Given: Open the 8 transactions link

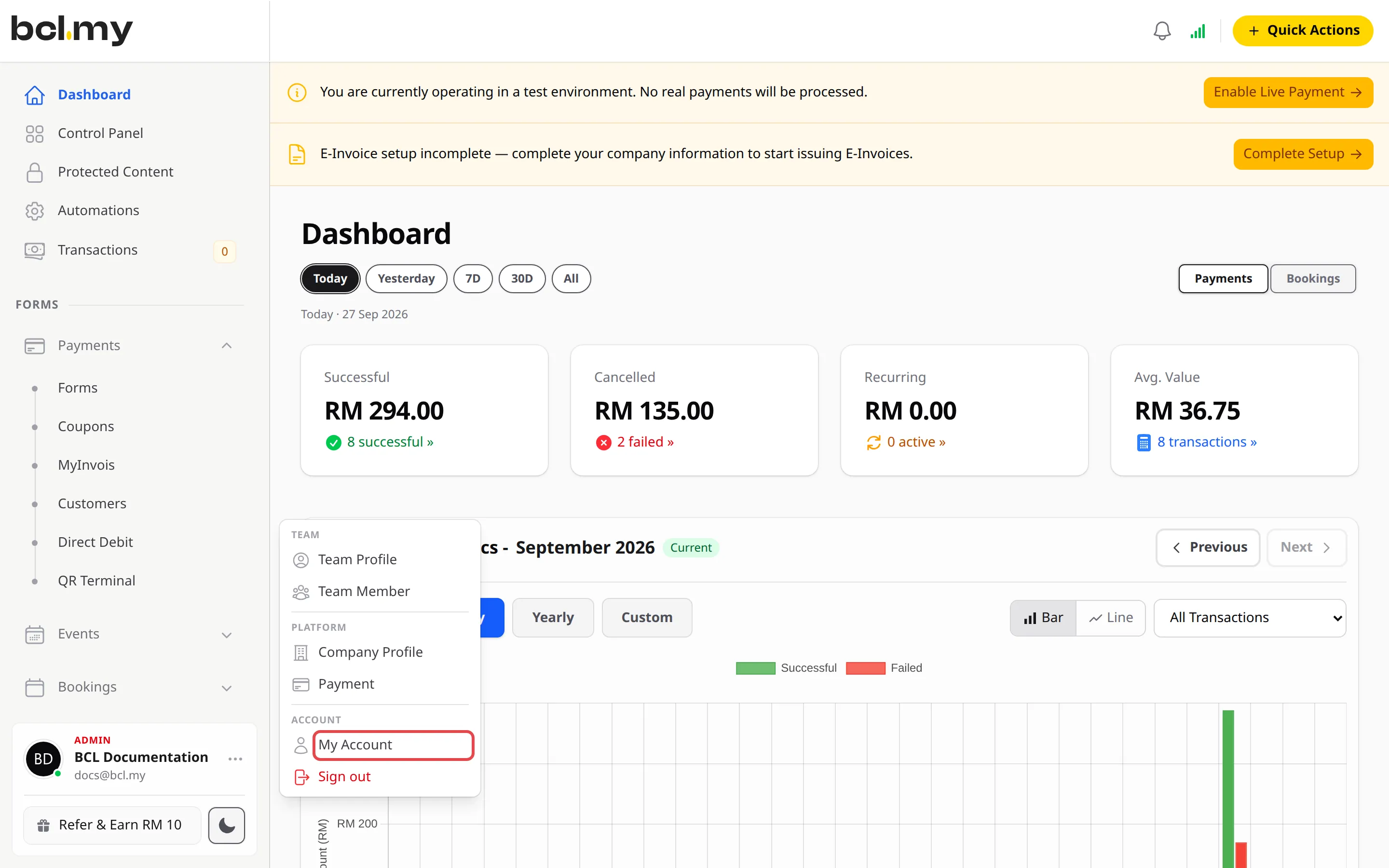Looking at the screenshot, I should point(1207,442).
